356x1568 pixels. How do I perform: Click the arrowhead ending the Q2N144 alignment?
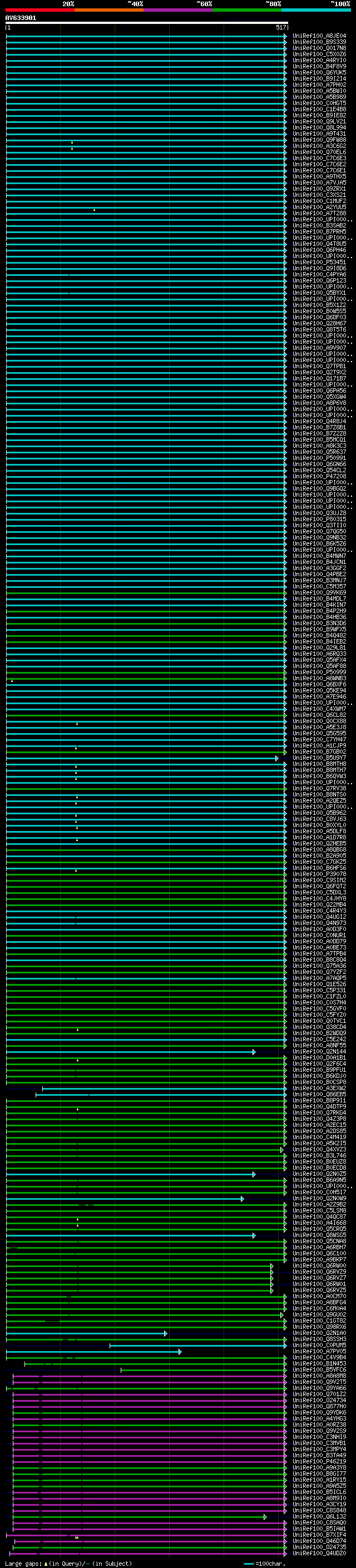click(x=254, y=1052)
